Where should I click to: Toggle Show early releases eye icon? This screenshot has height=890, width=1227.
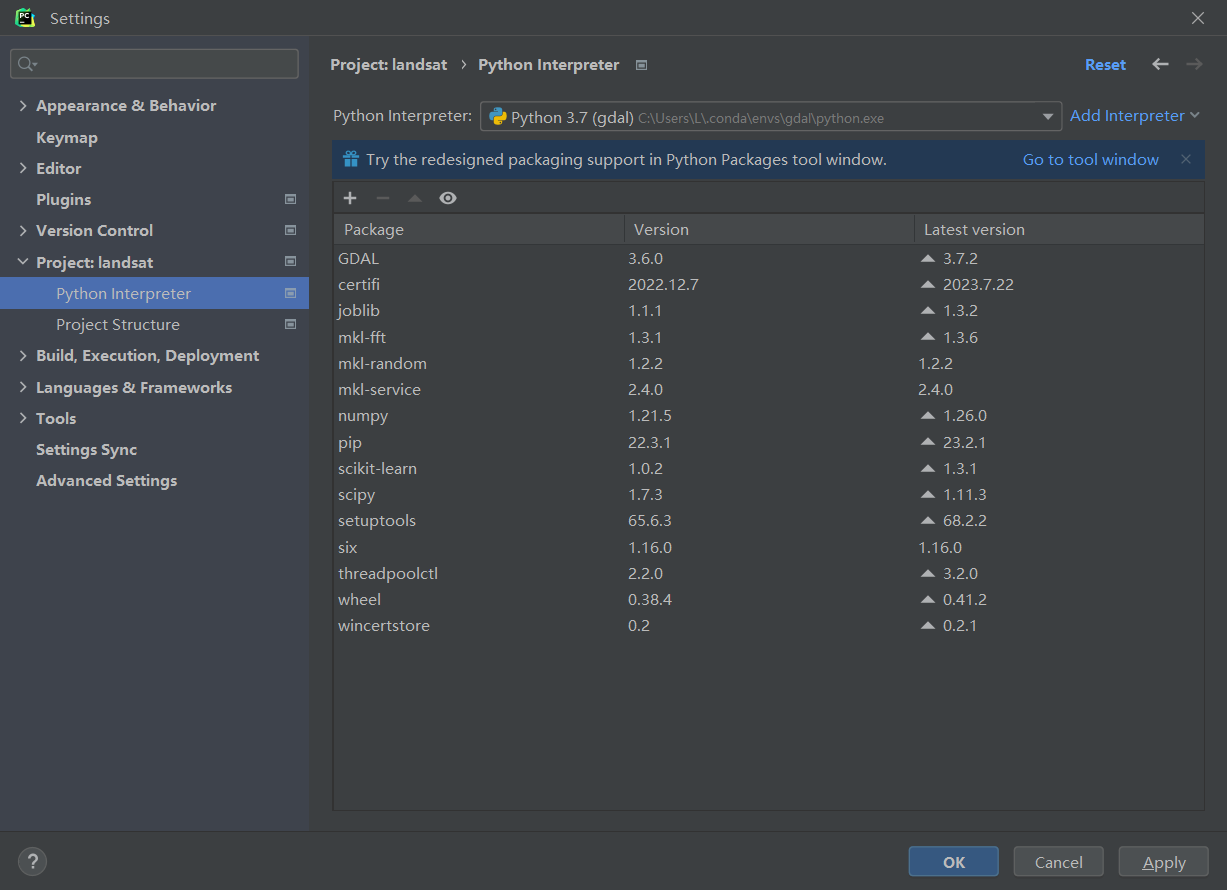tap(448, 198)
